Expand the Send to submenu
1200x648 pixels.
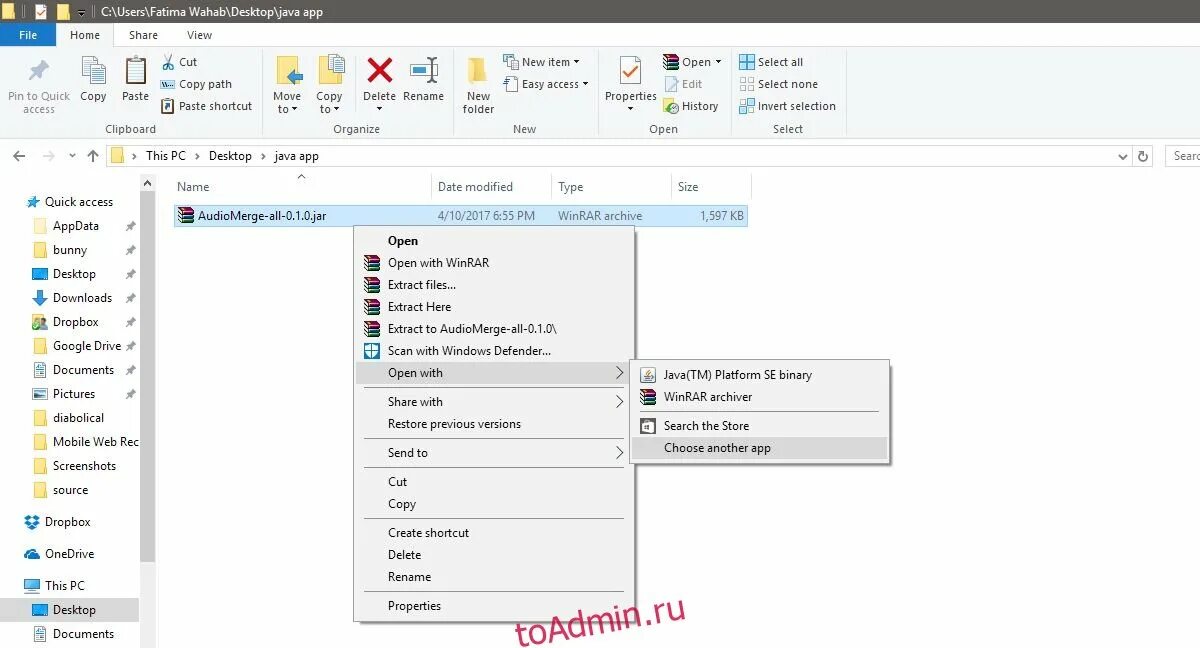tap(493, 453)
